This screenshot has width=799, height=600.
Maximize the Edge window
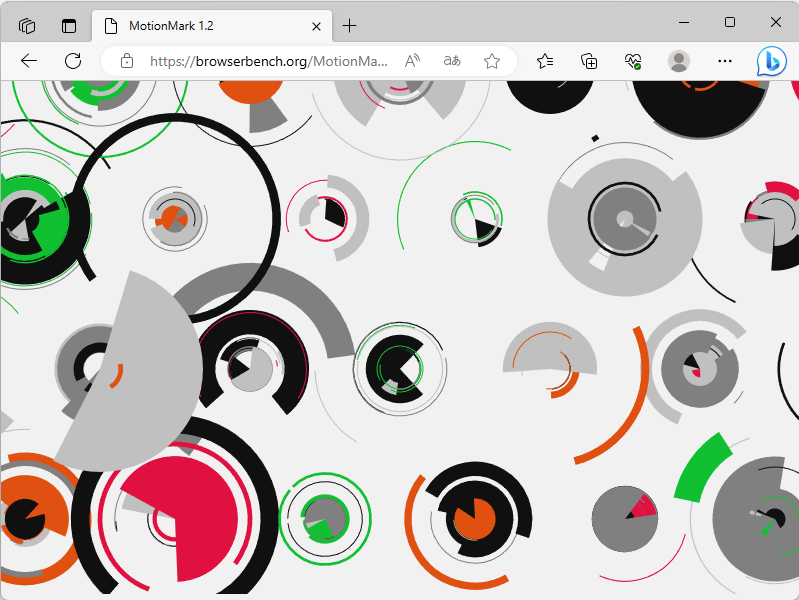coord(730,22)
